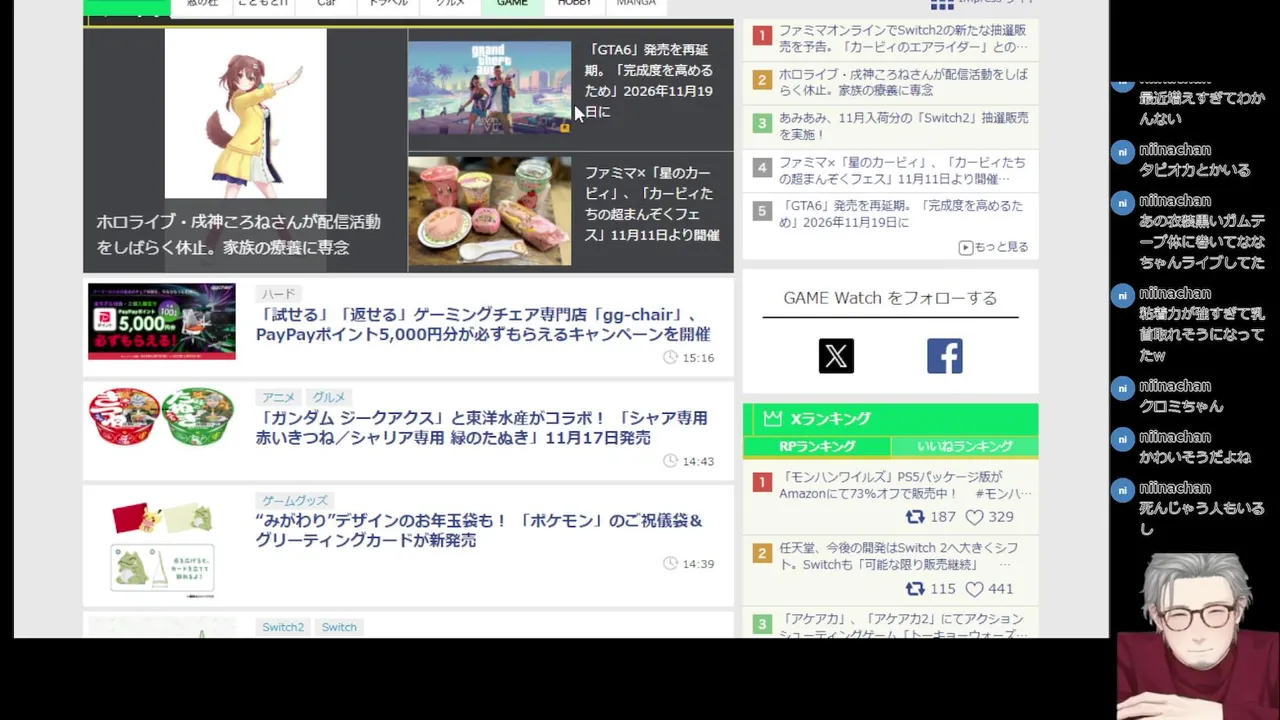Viewport: 1280px width, 720px height.
Task: Click the ハード category tag
Action: coord(278,294)
